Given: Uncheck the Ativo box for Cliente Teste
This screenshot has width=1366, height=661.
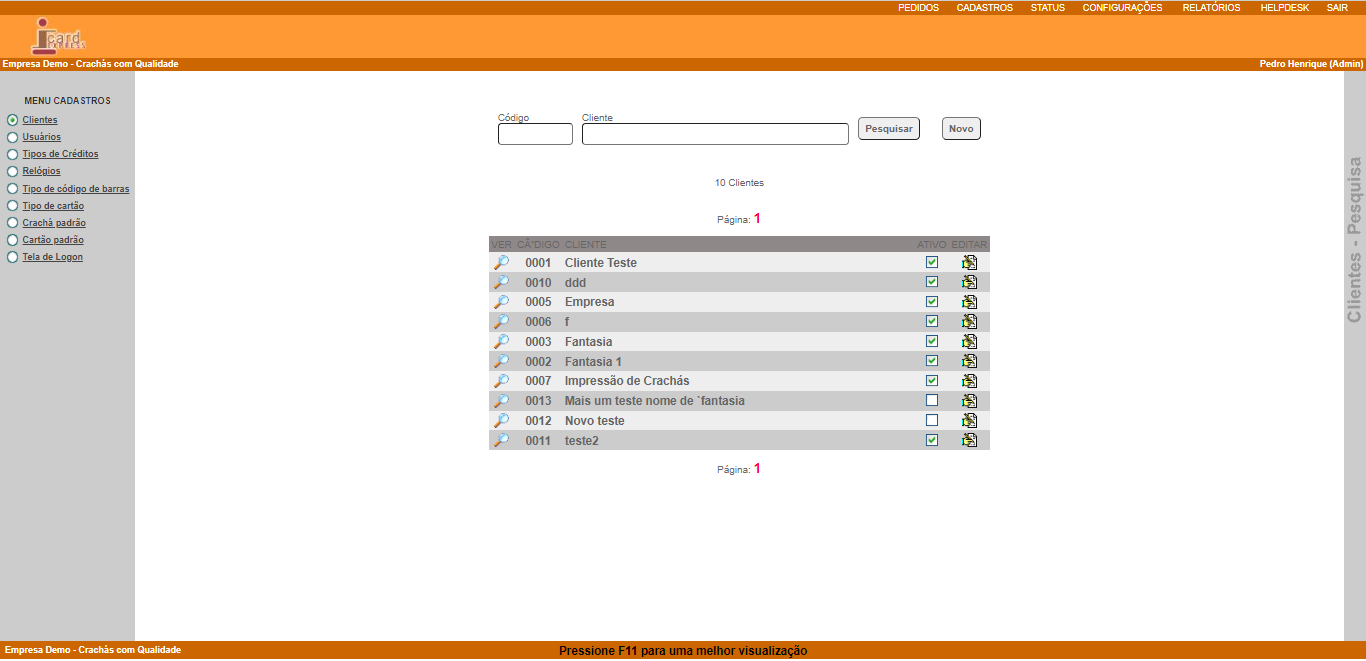Looking at the screenshot, I should coord(932,262).
